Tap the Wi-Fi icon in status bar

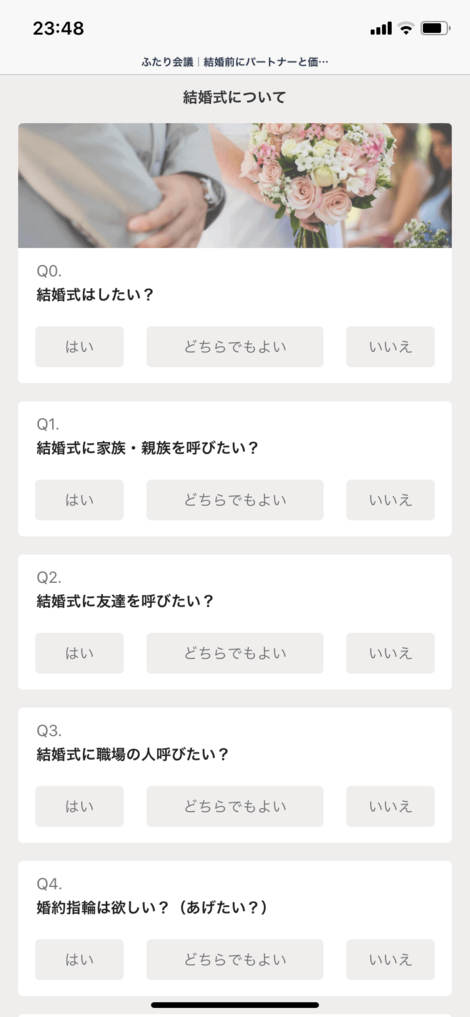(x=406, y=28)
